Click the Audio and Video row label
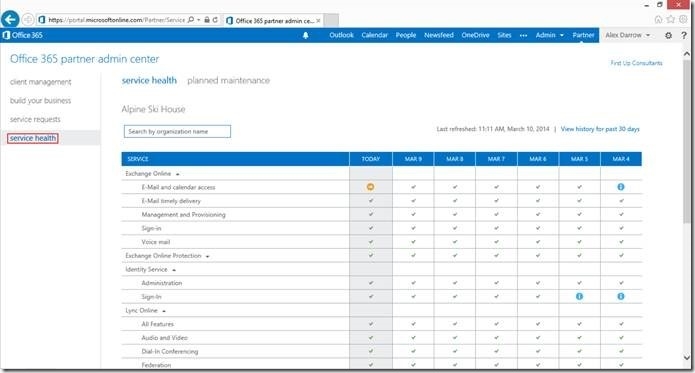695x373 pixels. click(164, 338)
